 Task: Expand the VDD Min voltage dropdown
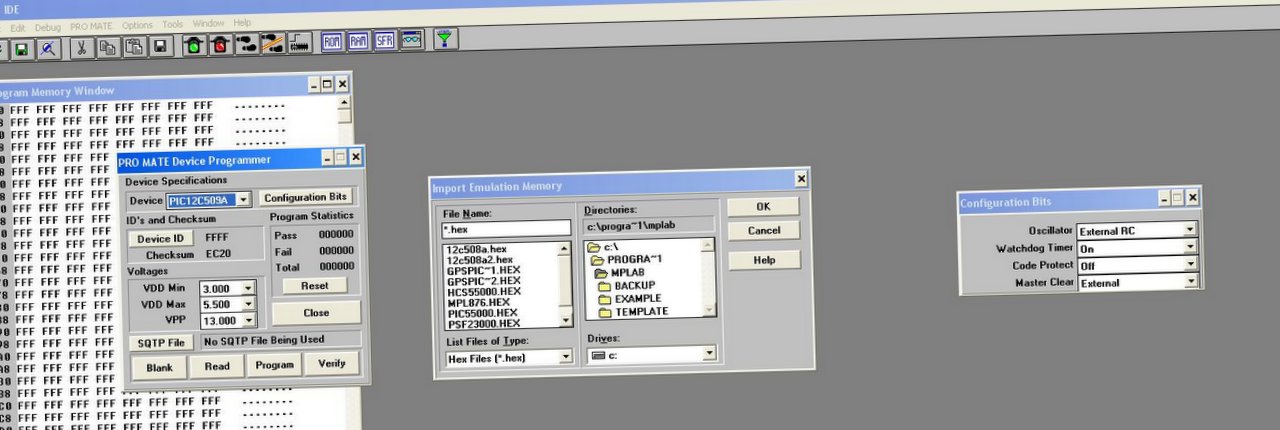(x=249, y=288)
